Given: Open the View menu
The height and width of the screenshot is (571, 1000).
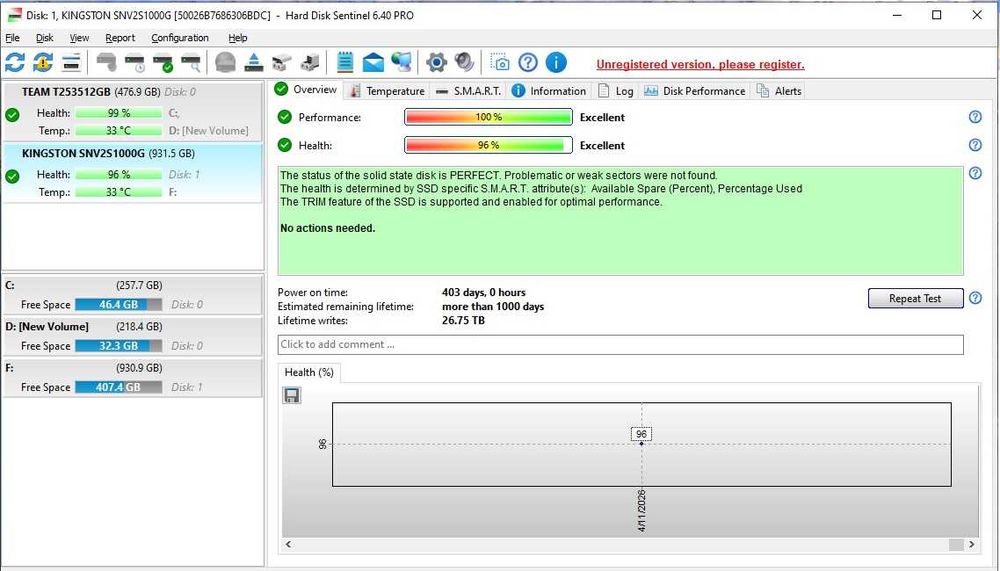Looking at the screenshot, I should (x=79, y=38).
